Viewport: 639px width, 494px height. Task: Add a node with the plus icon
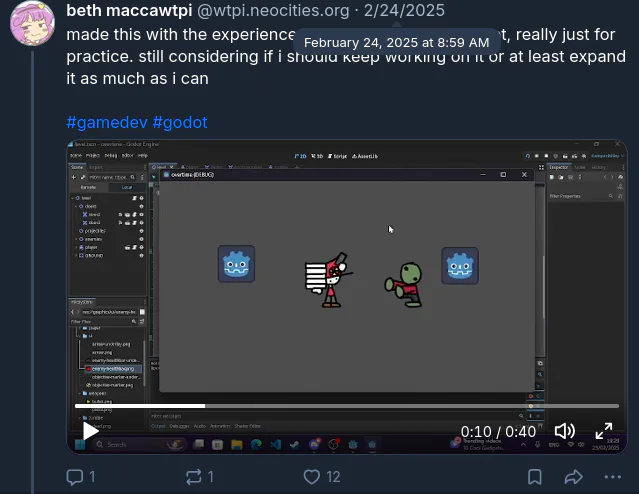point(74,177)
